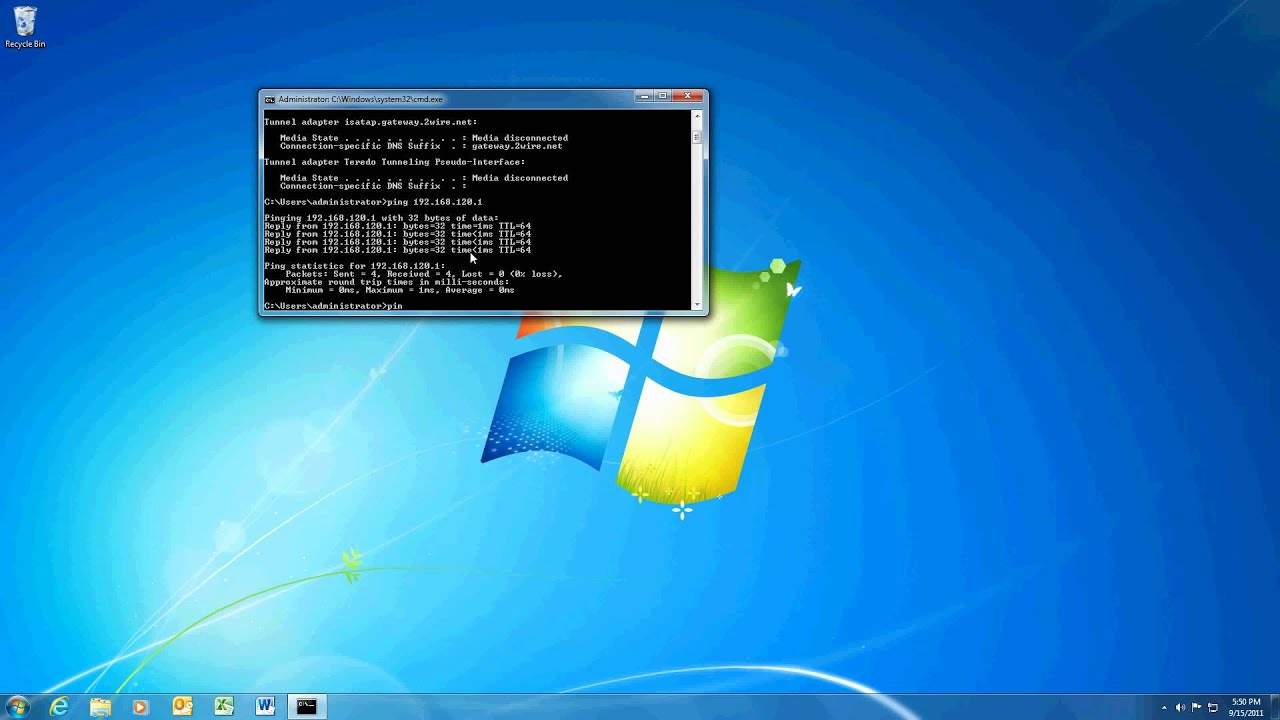Click 'Tunnel adapter Teredo Tunneling Pseudo-Interface:' line

(394, 162)
